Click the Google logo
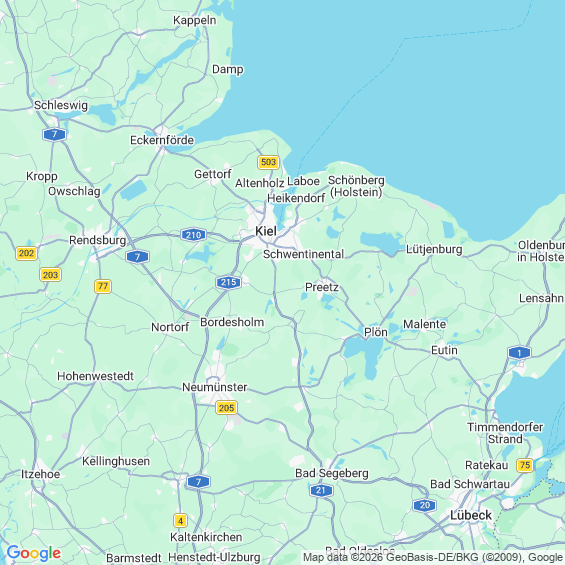 (34, 553)
